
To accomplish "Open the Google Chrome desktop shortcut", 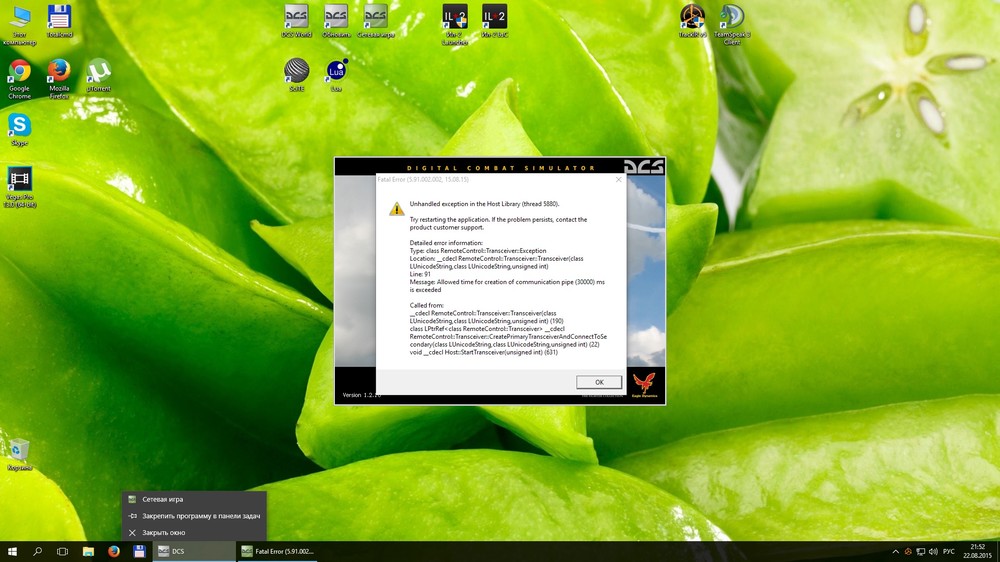I will [x=19, y=72].
